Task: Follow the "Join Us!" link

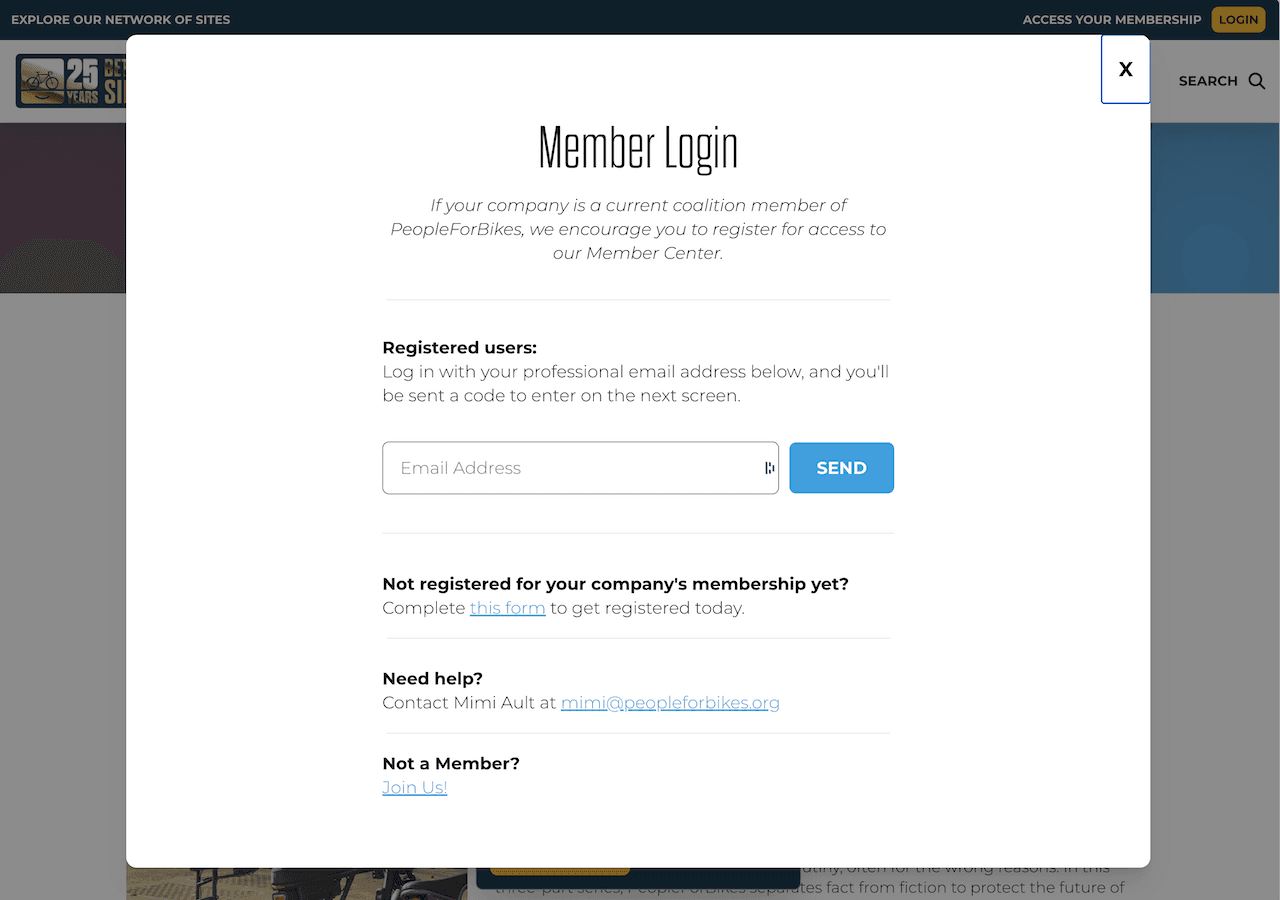Action: pyautogui.click(x=414, y=788)
